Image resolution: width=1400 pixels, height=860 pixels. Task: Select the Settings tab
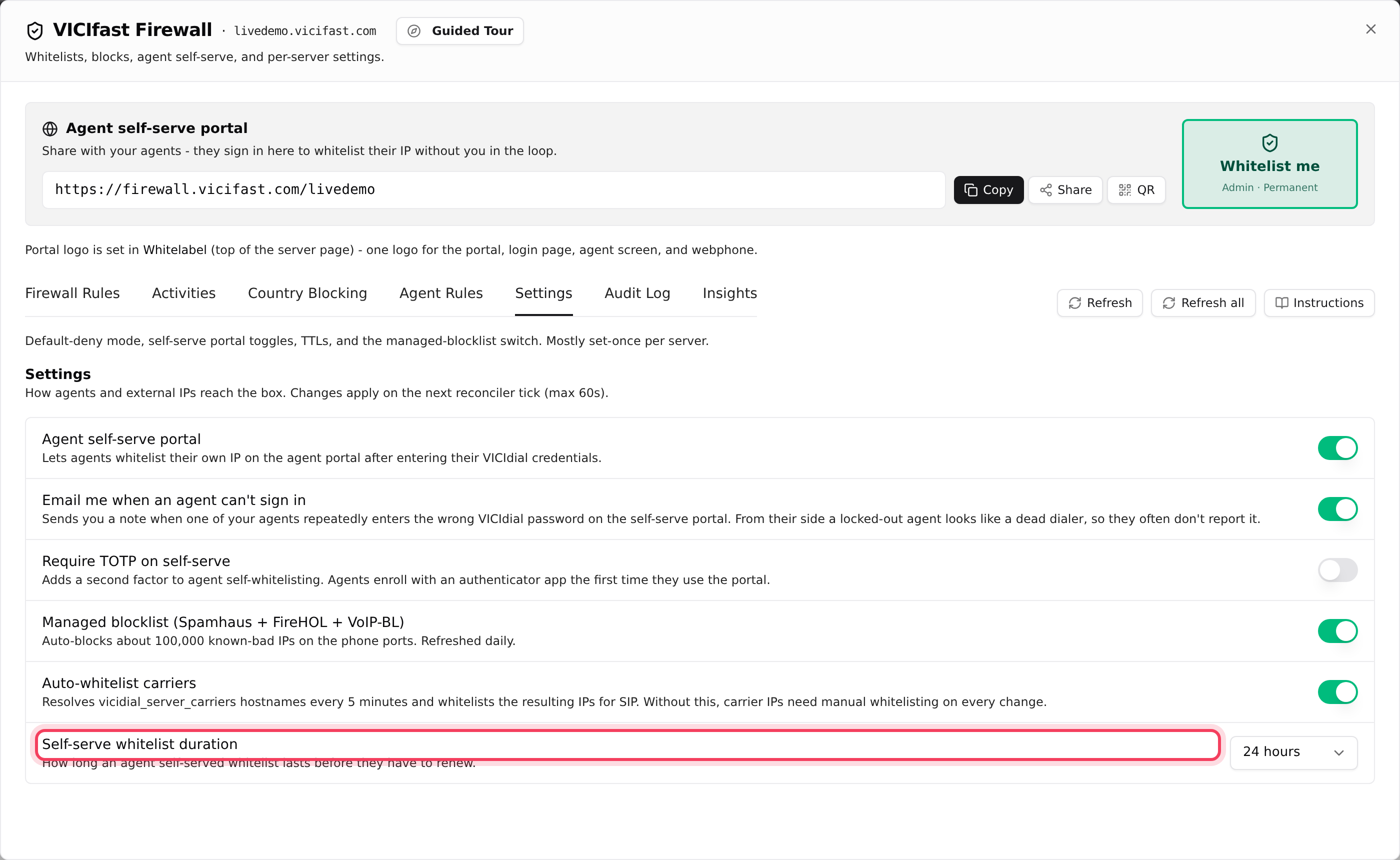543,293
